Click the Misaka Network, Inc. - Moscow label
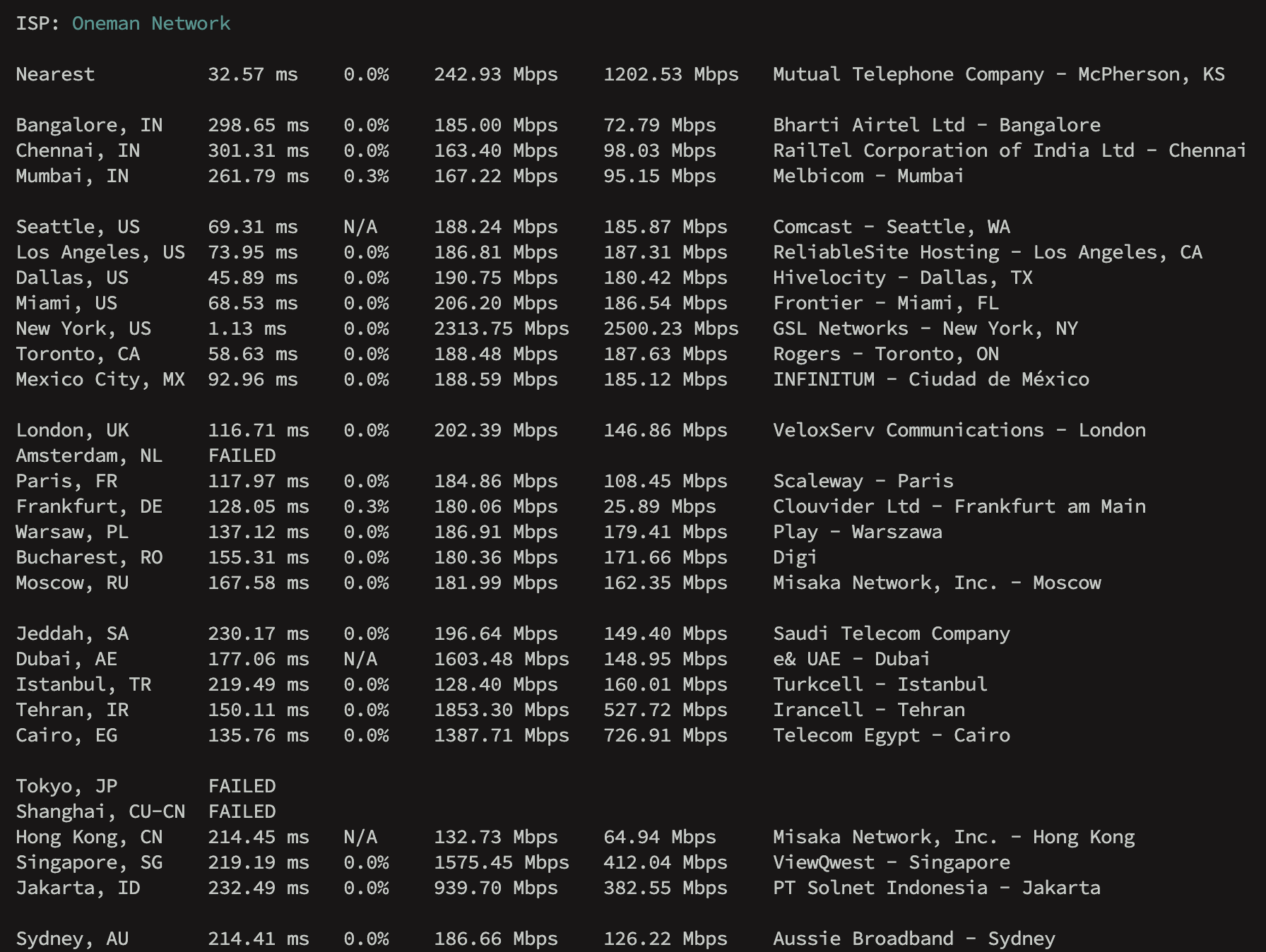This screenshot has height=952, width=1266. pyautogui.click(x=937, y=583)
